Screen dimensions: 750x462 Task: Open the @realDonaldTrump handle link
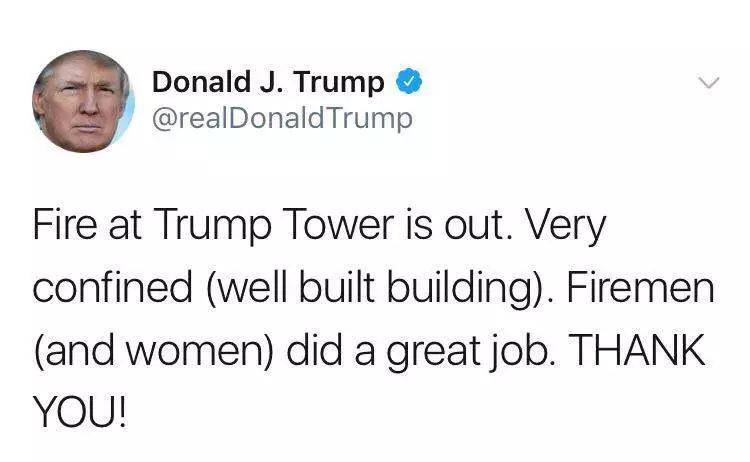point(282,119)
